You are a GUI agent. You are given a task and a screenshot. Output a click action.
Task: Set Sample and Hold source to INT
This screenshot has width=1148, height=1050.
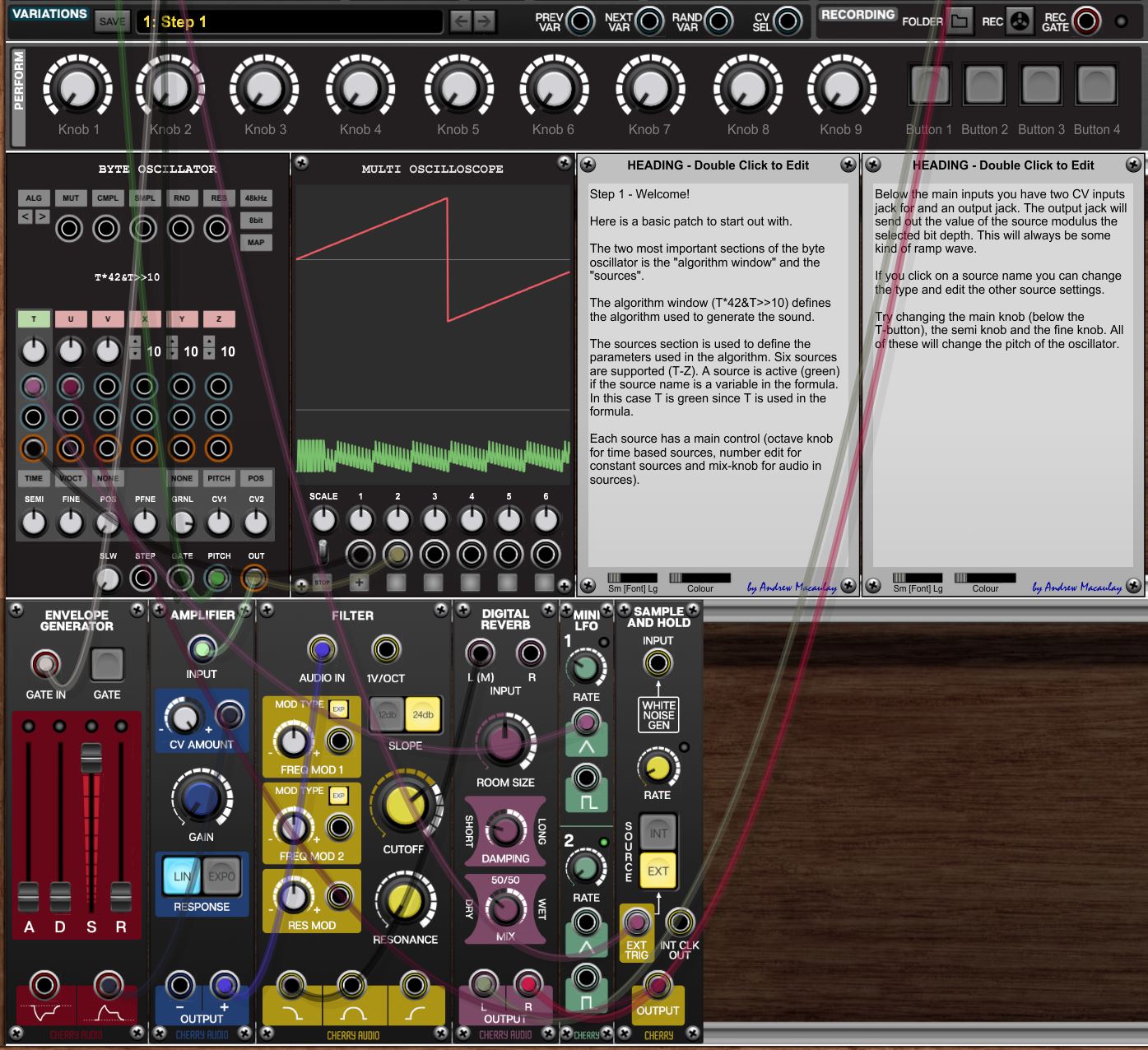coord(658,833)
